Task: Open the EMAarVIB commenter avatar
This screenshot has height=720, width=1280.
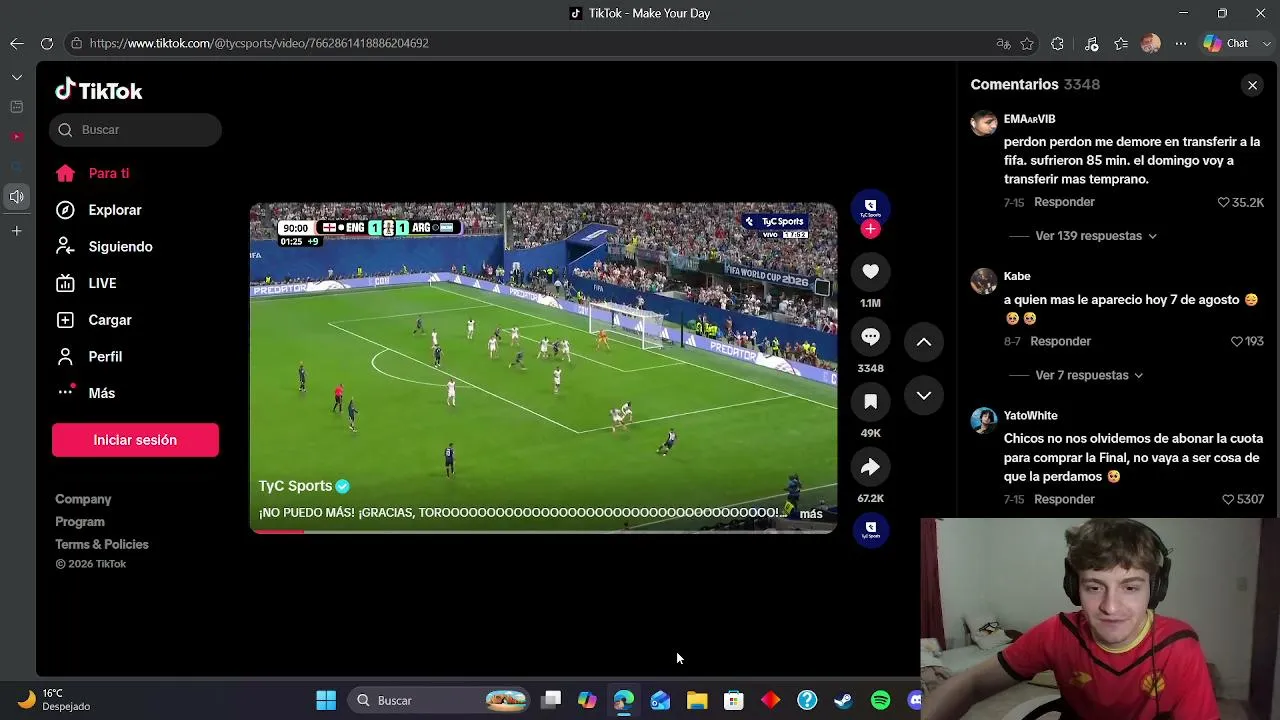Action: point(984,123)
